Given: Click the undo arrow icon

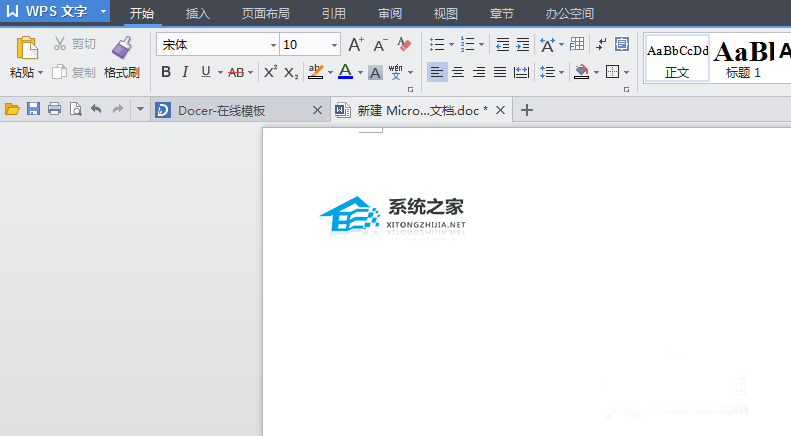Looking at the screenshot, I should [96, 109].
